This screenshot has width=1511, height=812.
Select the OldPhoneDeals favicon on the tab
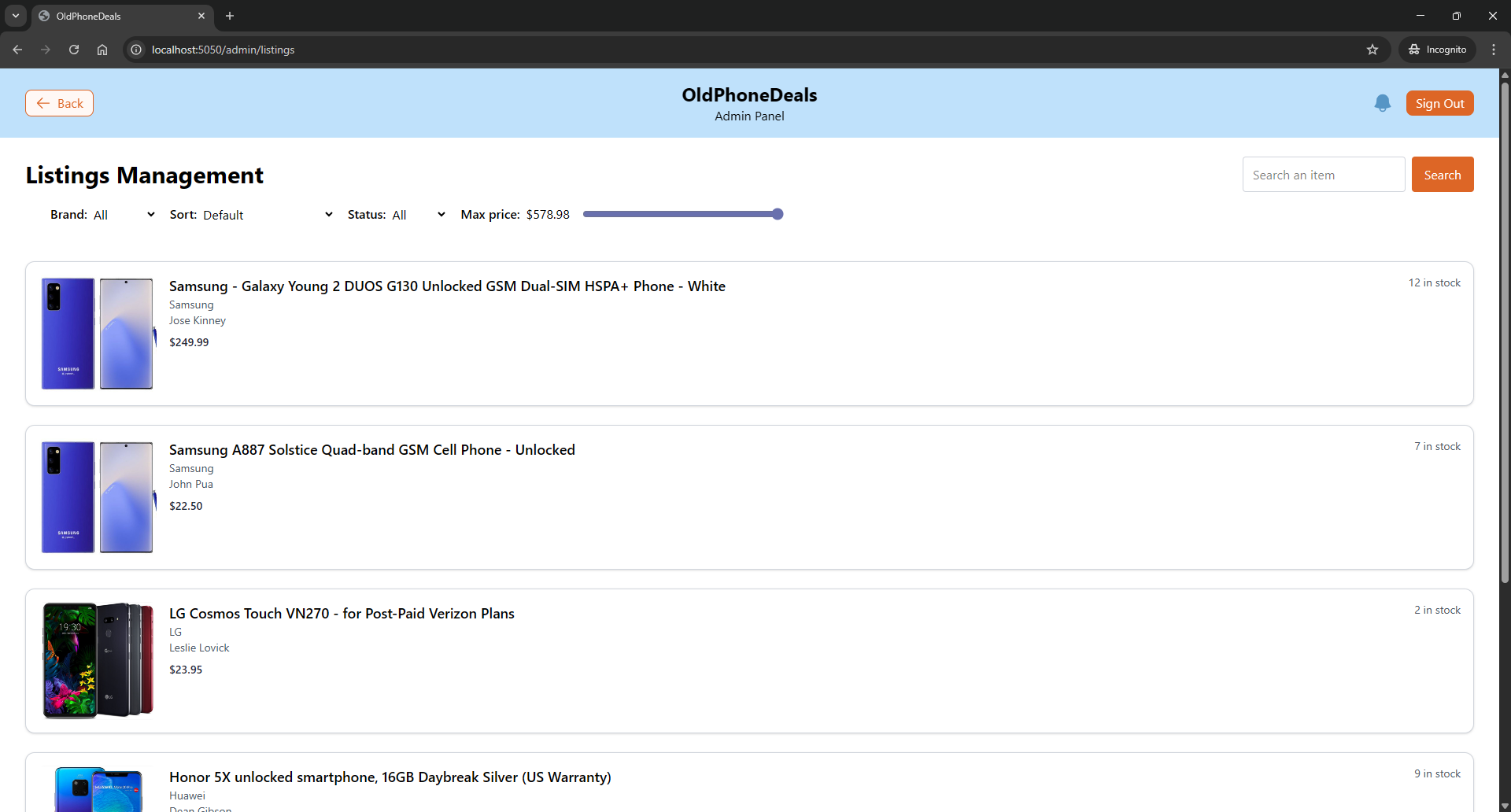[x=45, y=16]
